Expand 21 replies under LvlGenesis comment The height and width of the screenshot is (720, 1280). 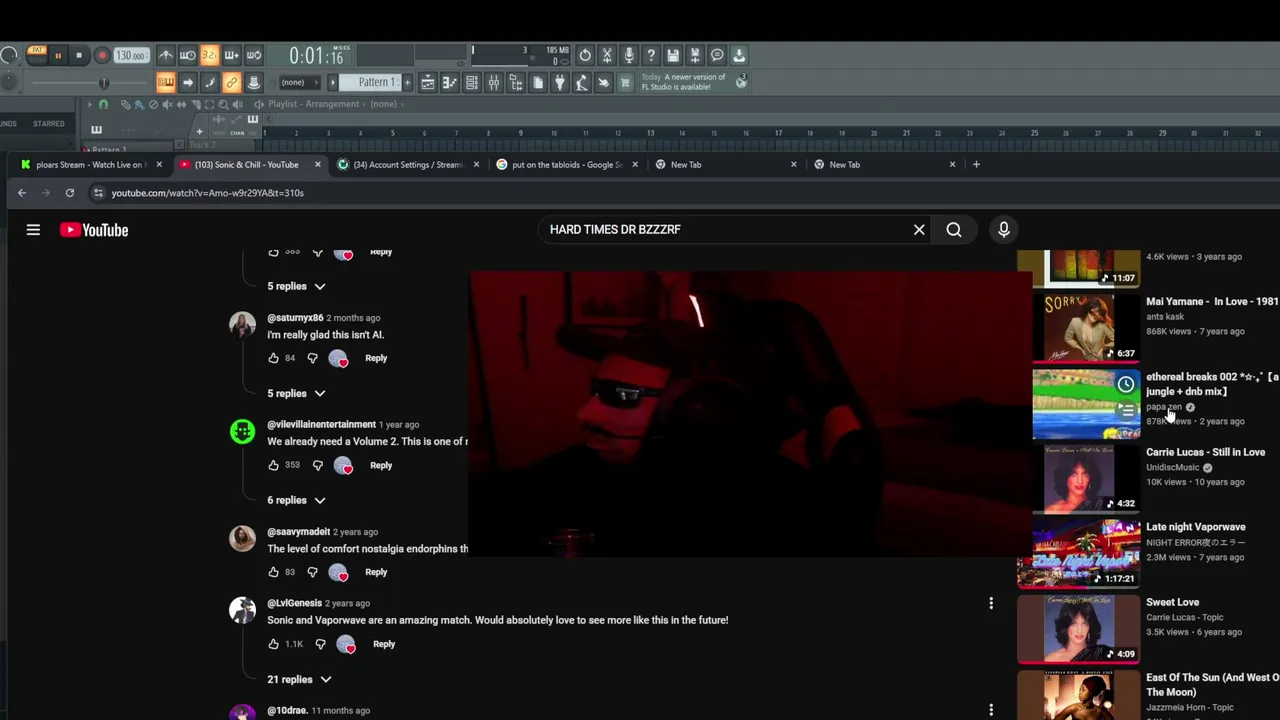pyautogui.click(x=299, y=679)
